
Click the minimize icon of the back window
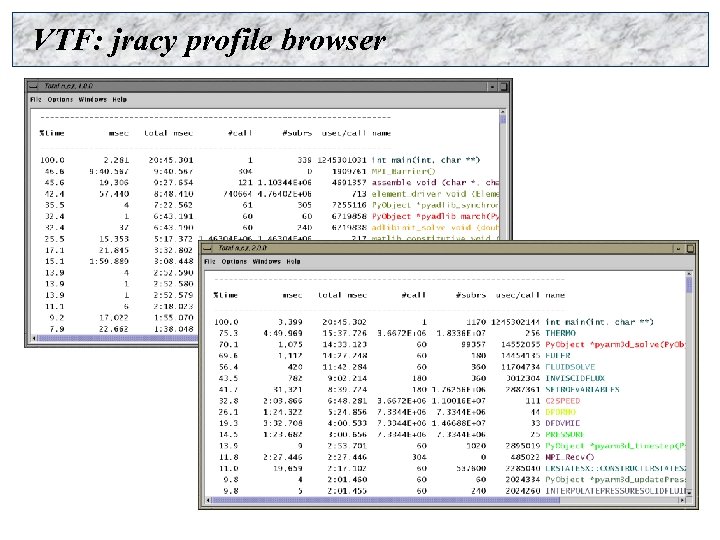(492, 86)
